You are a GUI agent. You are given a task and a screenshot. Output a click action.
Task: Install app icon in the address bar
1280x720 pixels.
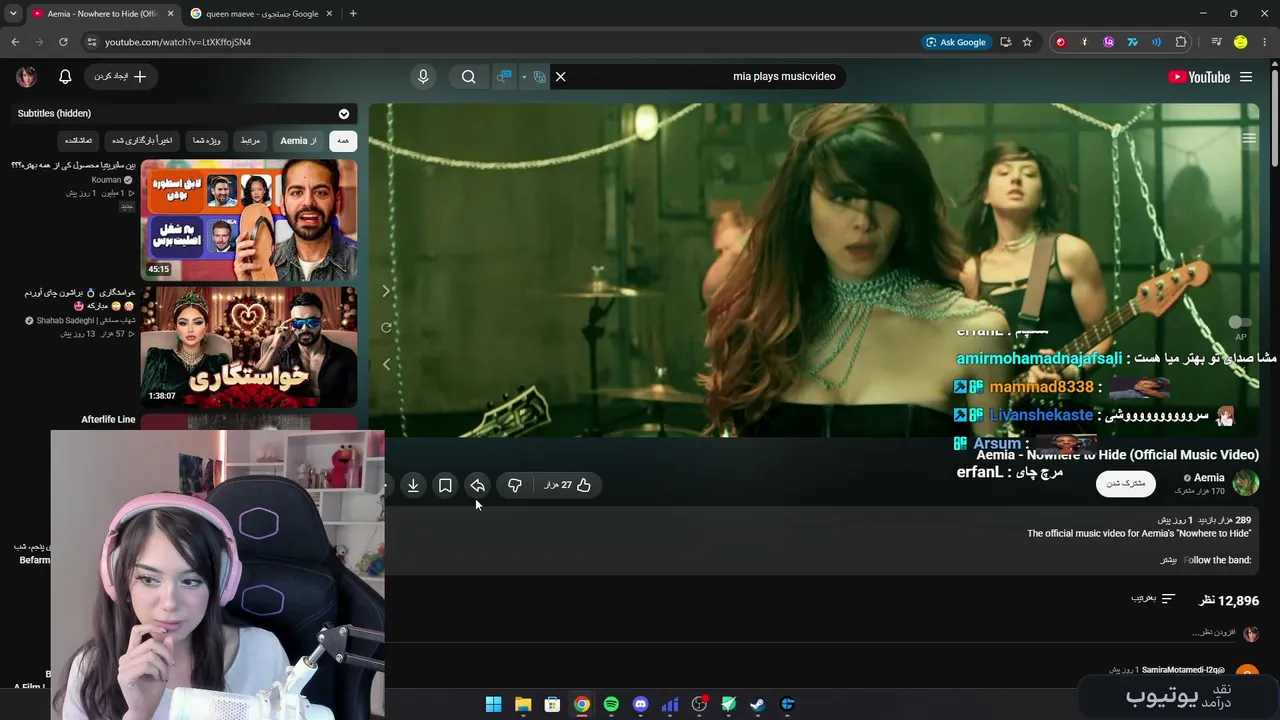pos(1005,42)
